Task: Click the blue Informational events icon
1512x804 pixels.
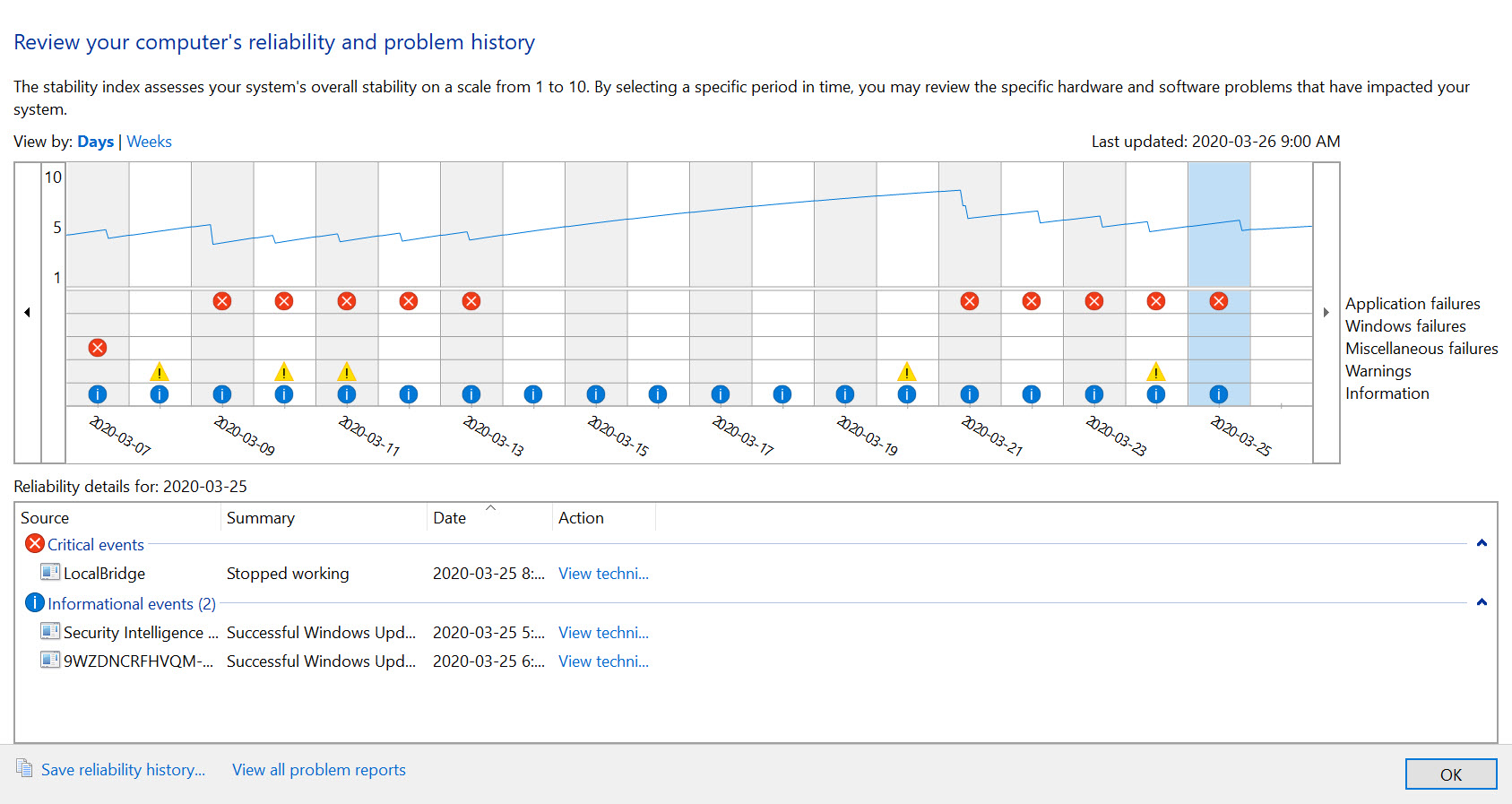Action: pos(35,603)
